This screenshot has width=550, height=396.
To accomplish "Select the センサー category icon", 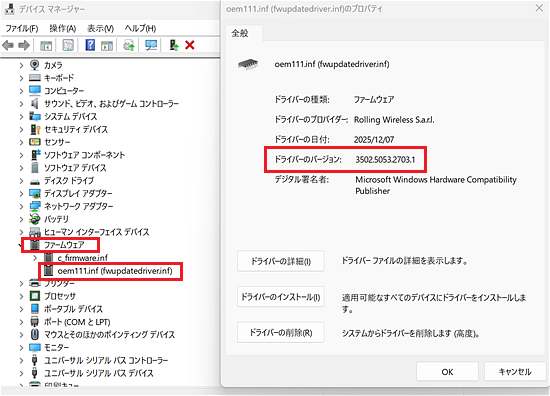I will point(35,142).
